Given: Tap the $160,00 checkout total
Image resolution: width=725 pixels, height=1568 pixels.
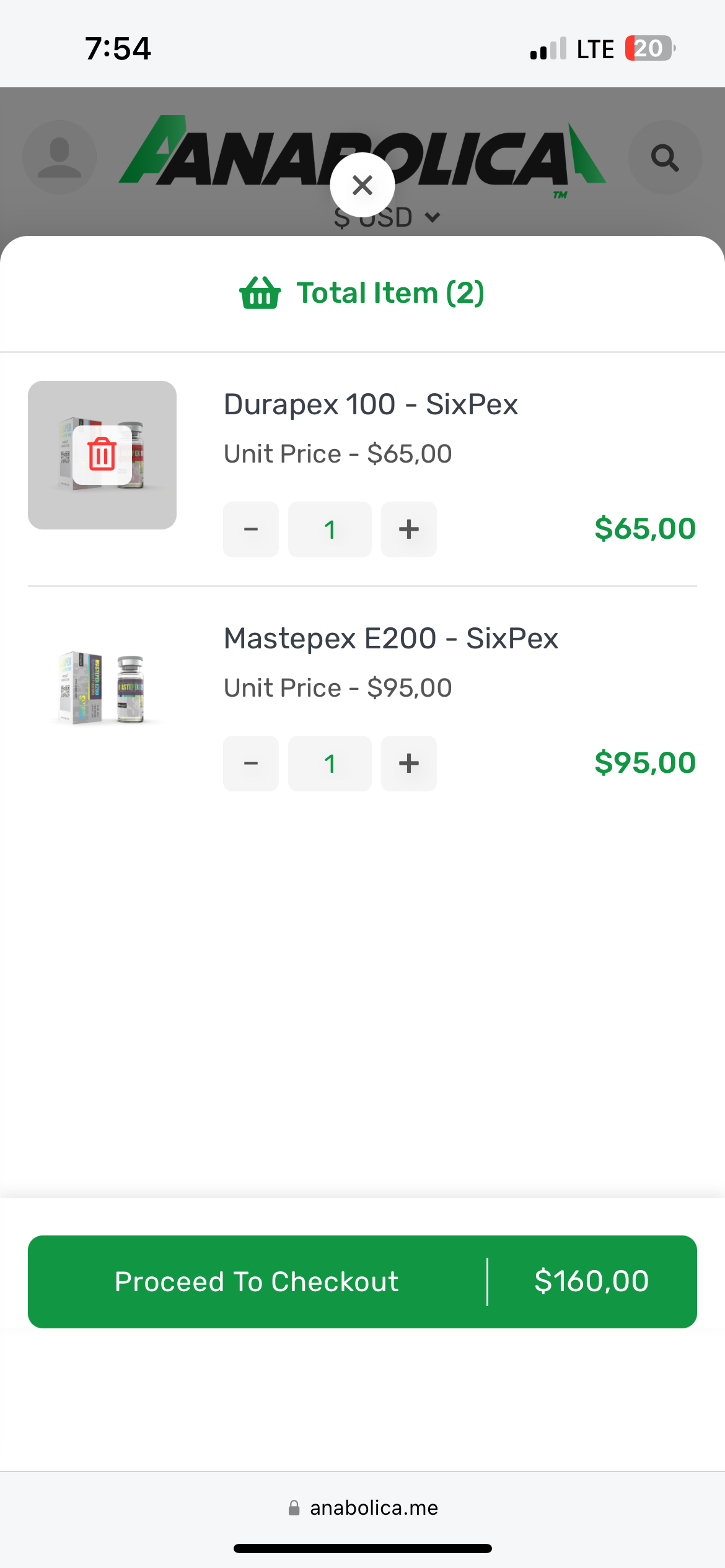Looking at the screenshot, I should (x=592, y=1281).
